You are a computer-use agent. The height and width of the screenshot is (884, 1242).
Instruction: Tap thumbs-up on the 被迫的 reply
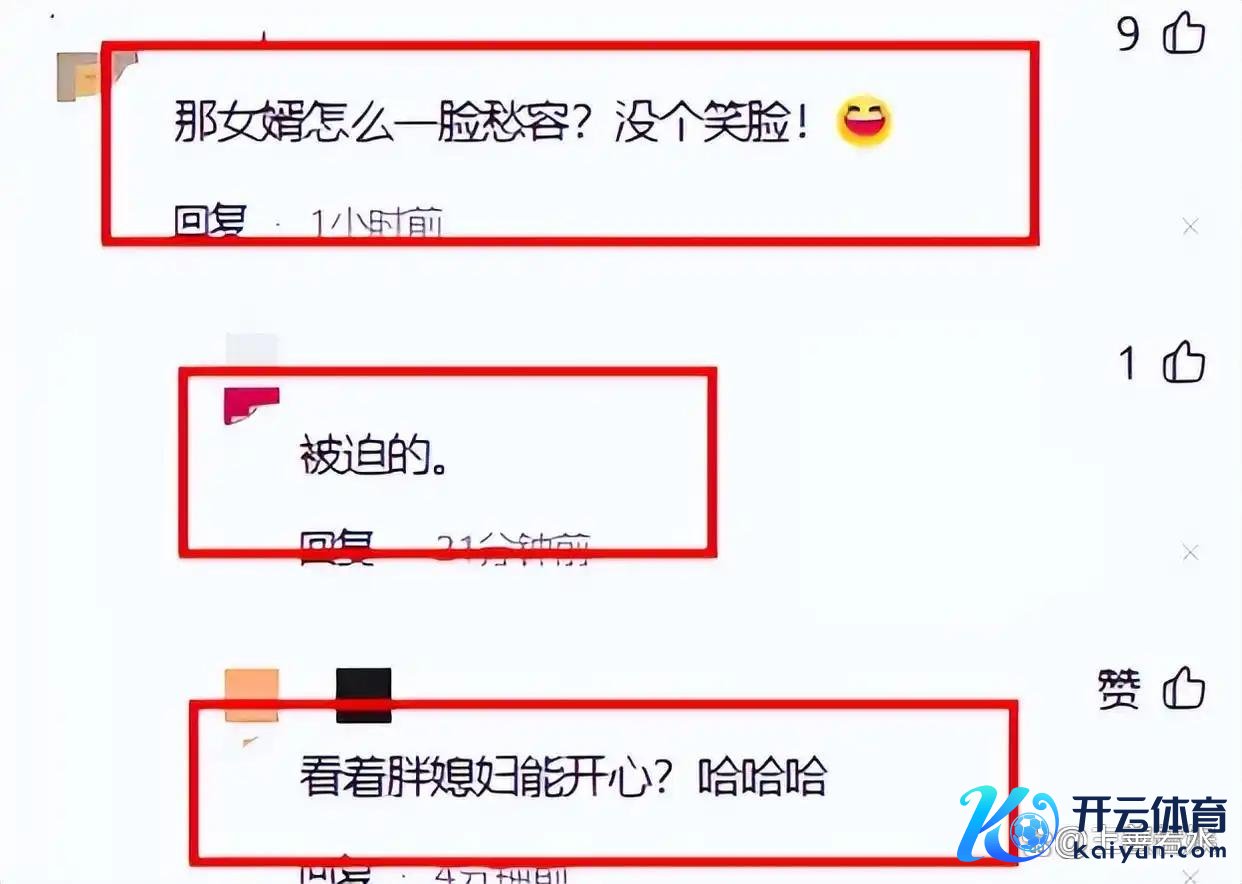pyautogui.click(x=1184, y=361)
